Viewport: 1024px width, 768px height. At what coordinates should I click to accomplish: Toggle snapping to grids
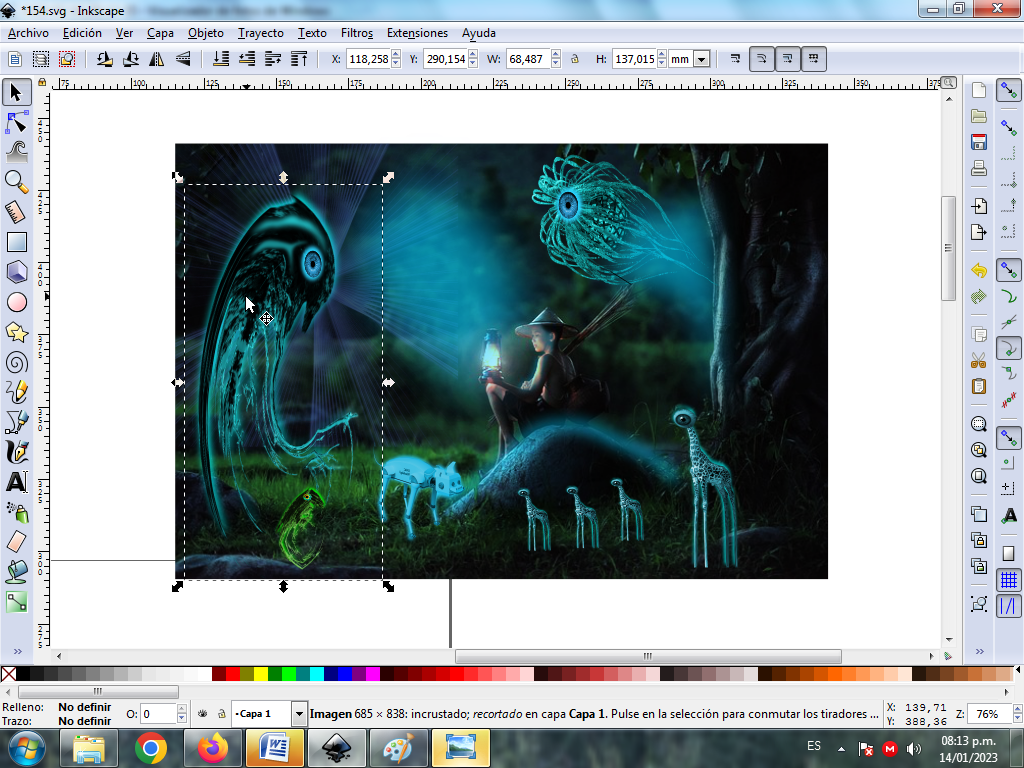(x=1009, y=580)
